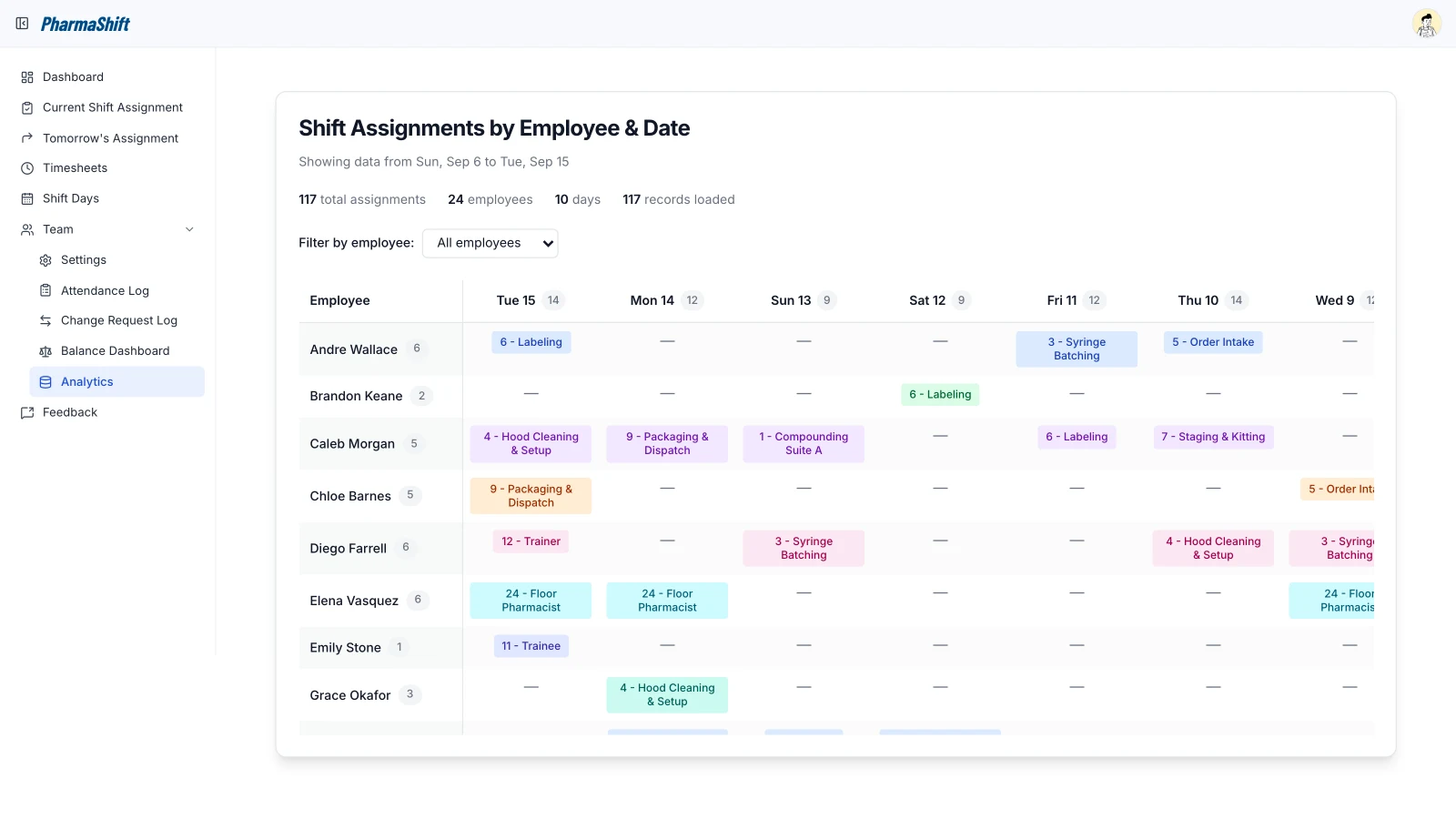Click Andre Wallace's Order Intake shift
This screenshot has width=1456, height=819.
[1213, 342]
